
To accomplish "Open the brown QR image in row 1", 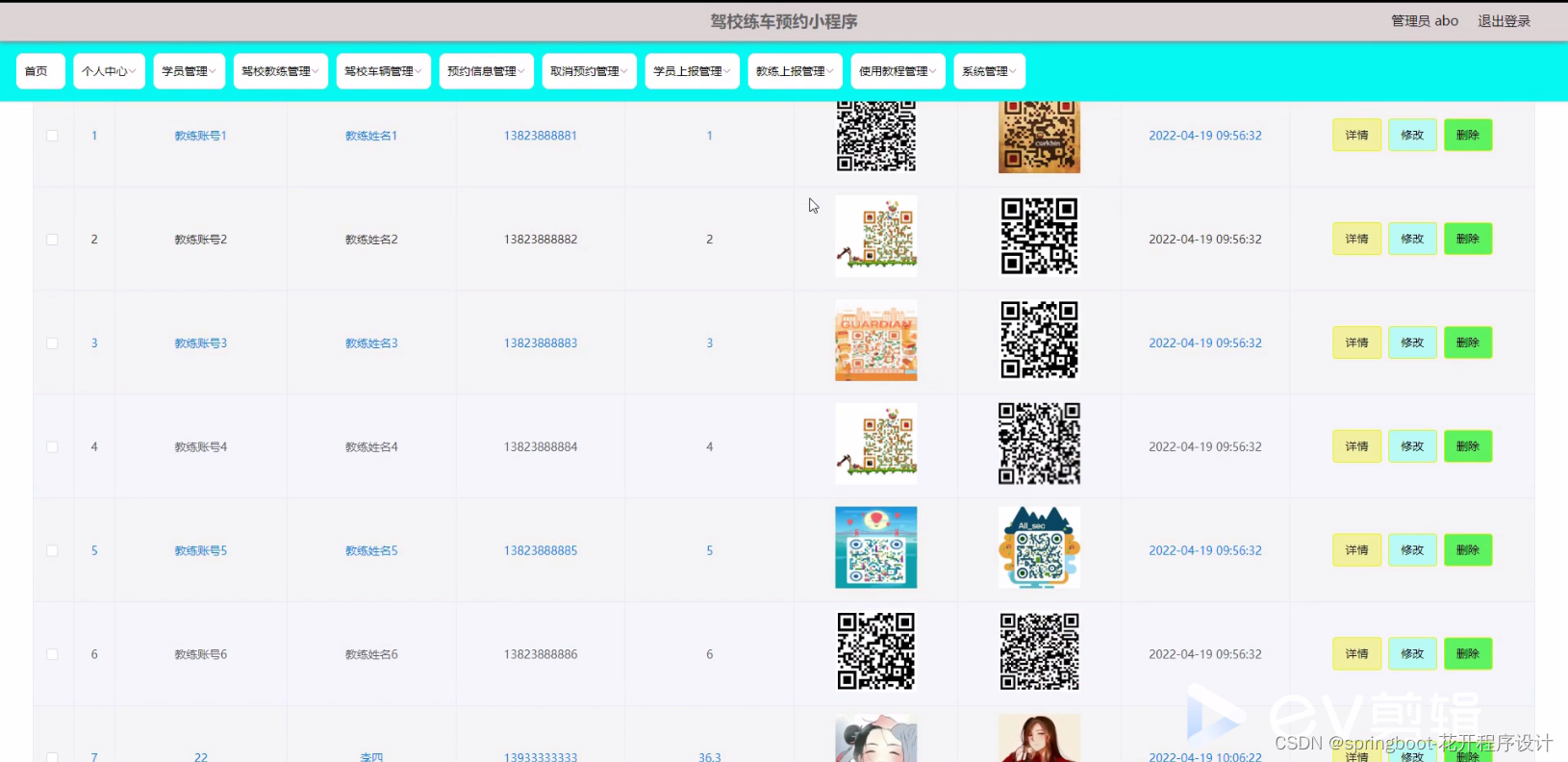I will click(x=1039, y=137).
